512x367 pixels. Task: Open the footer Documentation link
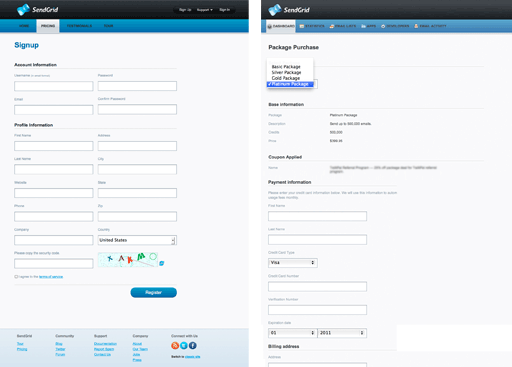(x=105, y=344)
